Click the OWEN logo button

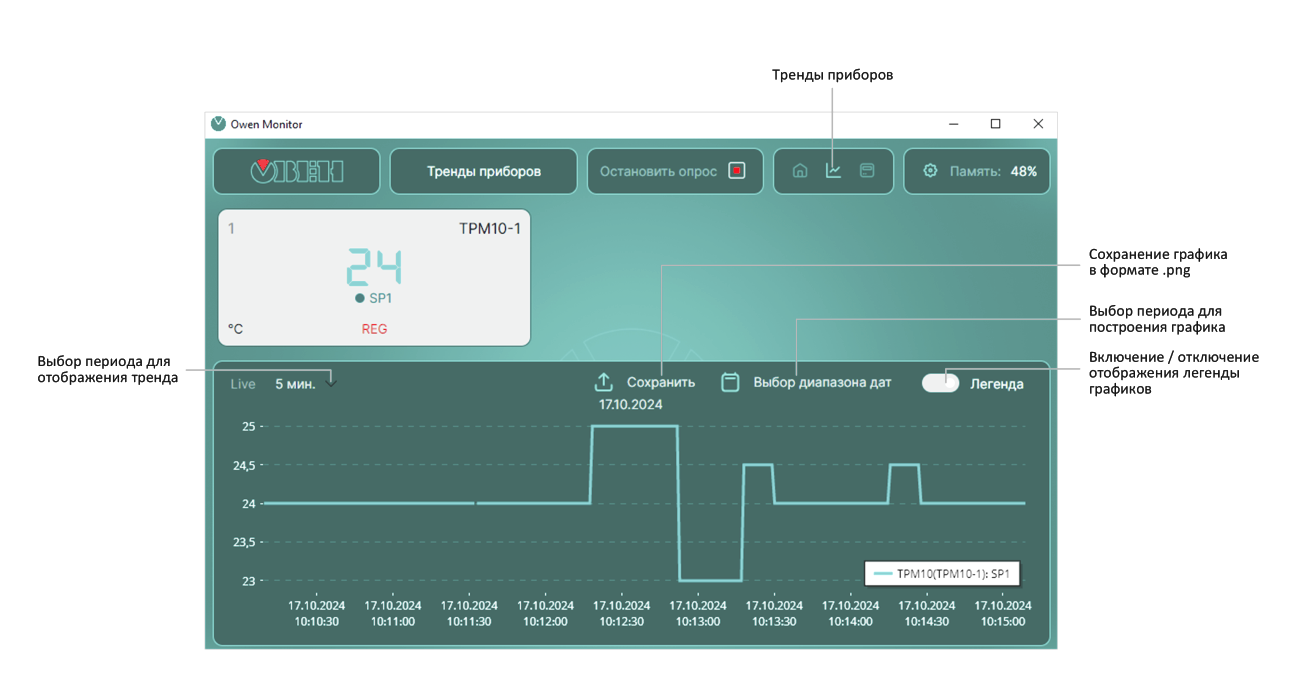[x=296, y=170]
